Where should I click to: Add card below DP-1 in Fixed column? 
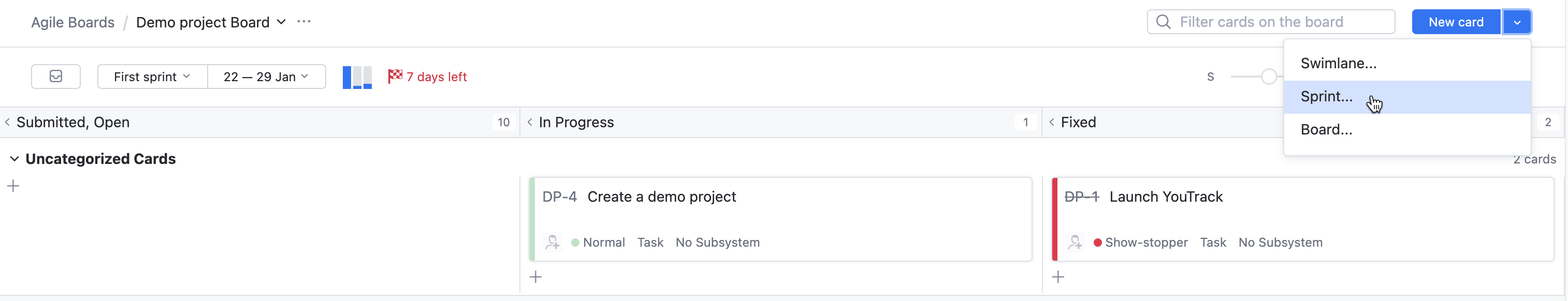(1058, 277)
